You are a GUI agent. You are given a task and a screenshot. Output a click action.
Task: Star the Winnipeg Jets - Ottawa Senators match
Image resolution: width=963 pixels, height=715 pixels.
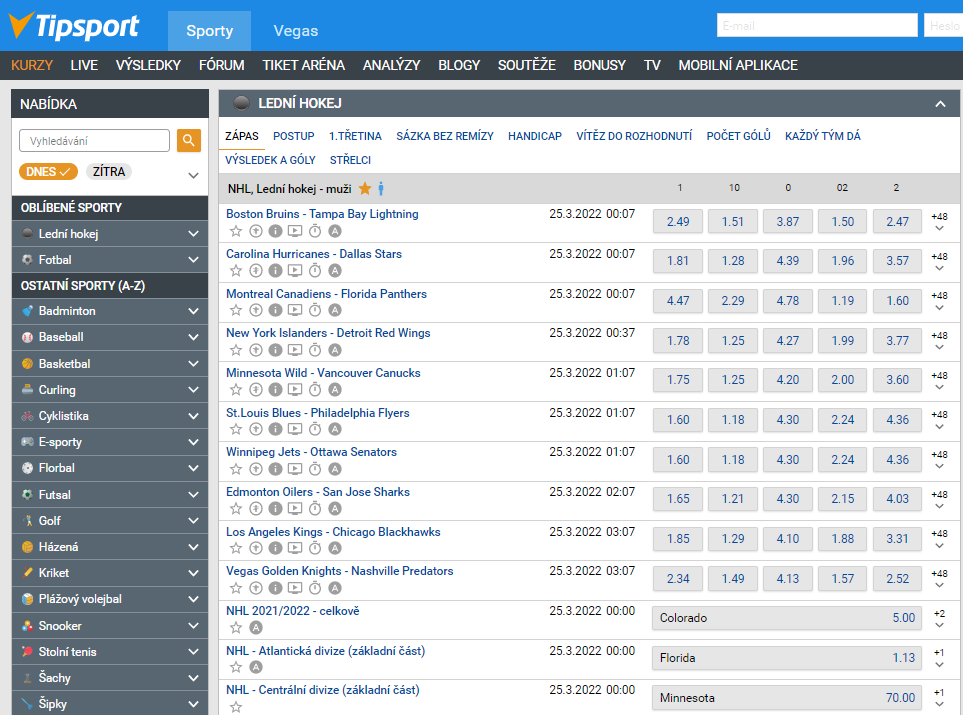(x=236, y=469)
